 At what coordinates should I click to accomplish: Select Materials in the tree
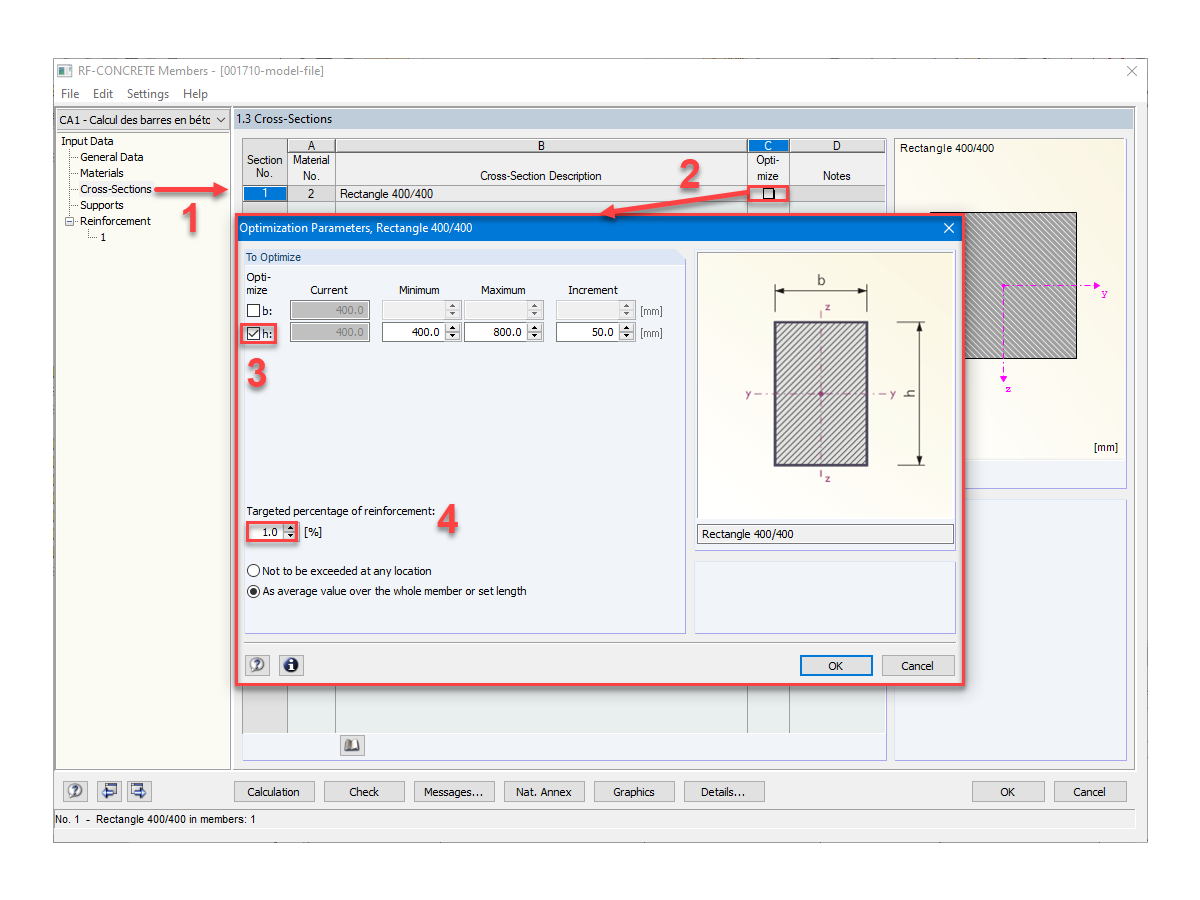click(102, 173)
